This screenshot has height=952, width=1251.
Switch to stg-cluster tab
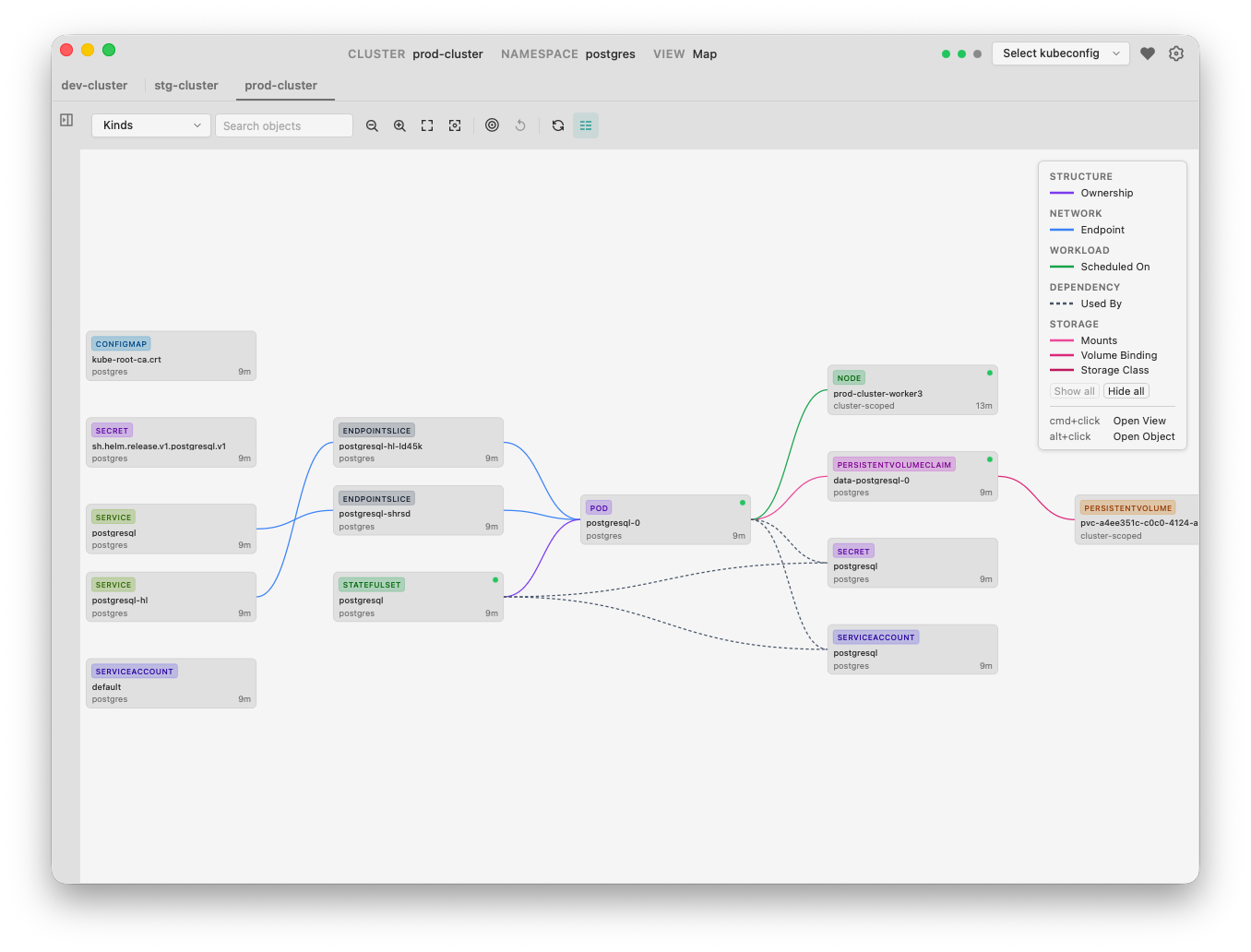pyautogui.click(x=186, y=85)
